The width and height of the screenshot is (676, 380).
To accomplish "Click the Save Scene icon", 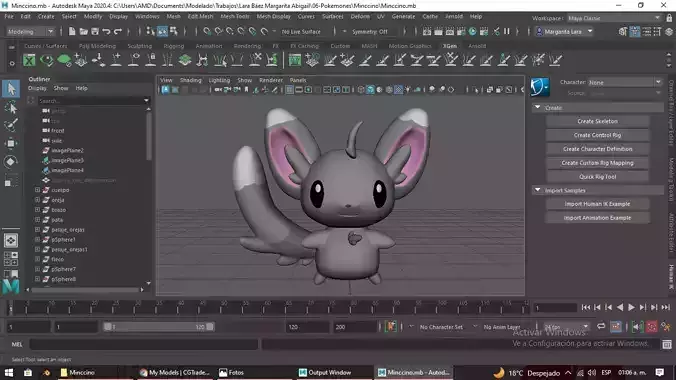I will click(95, 31).
